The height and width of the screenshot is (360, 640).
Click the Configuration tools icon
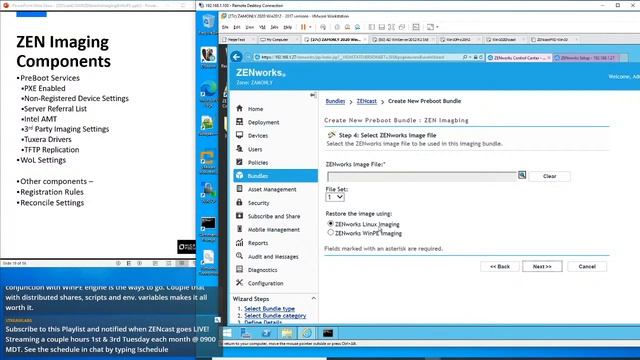point(240,282)
